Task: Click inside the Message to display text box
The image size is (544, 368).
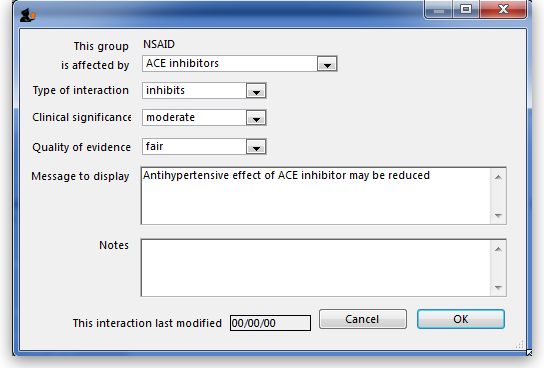Action: 316,196
